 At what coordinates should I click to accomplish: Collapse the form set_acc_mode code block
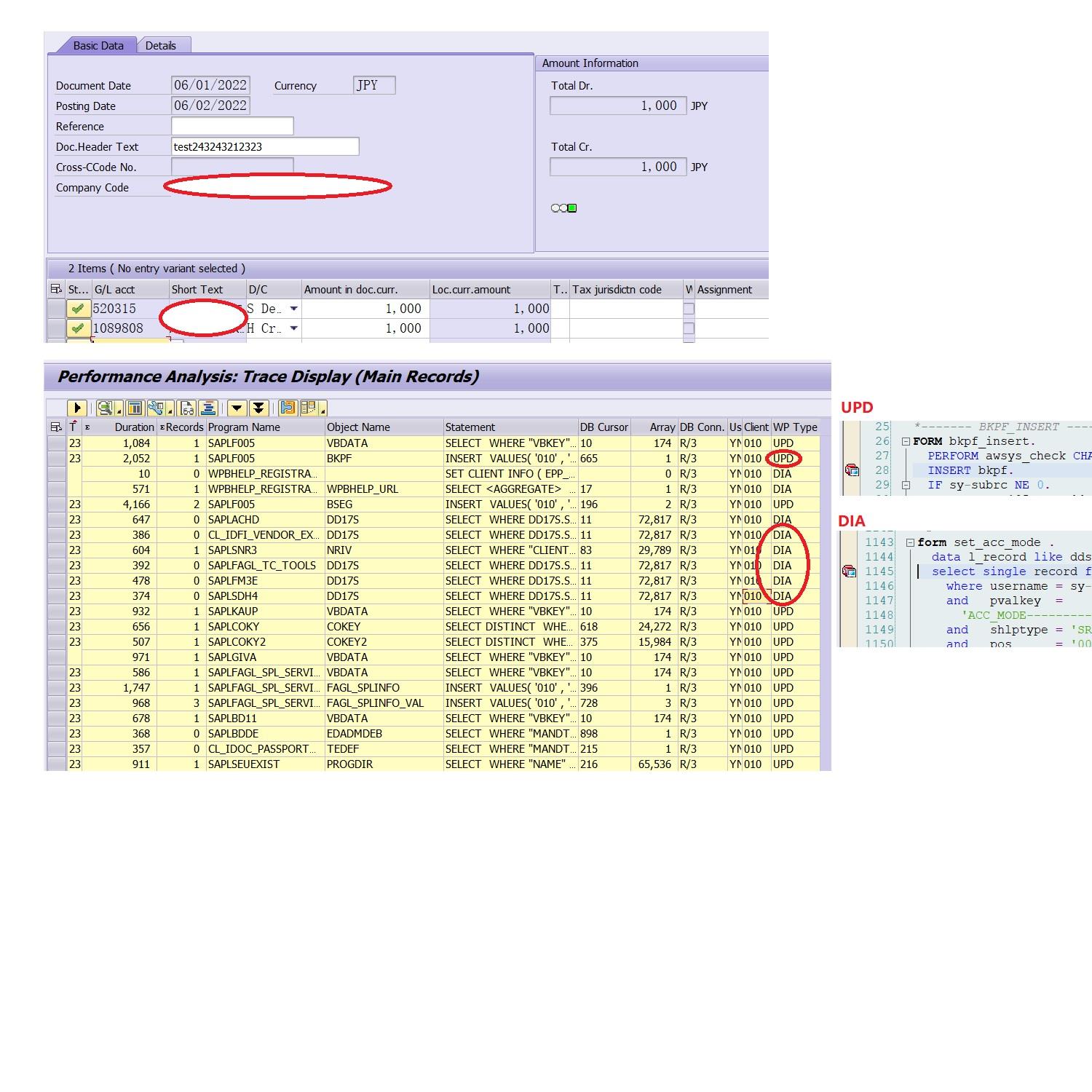click(910, 542)
